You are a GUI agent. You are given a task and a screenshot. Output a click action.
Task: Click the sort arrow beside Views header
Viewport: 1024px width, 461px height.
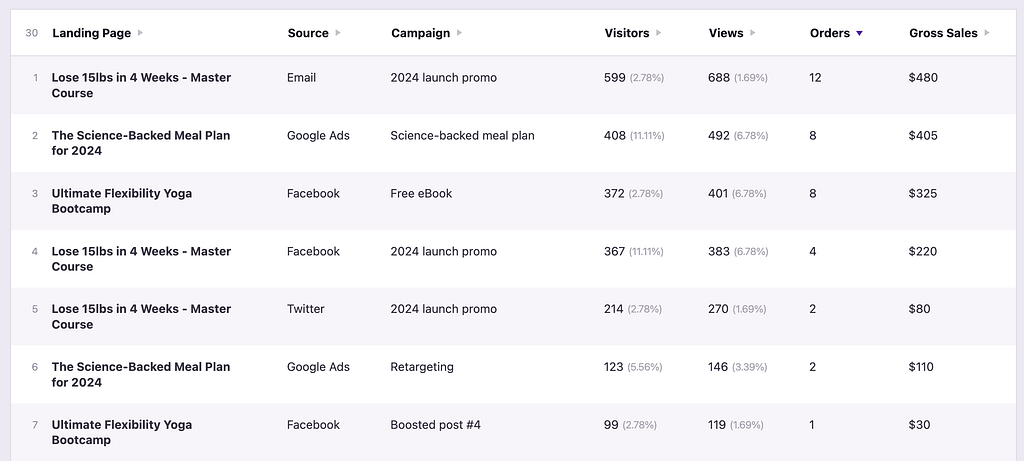(x=753, y=33)
